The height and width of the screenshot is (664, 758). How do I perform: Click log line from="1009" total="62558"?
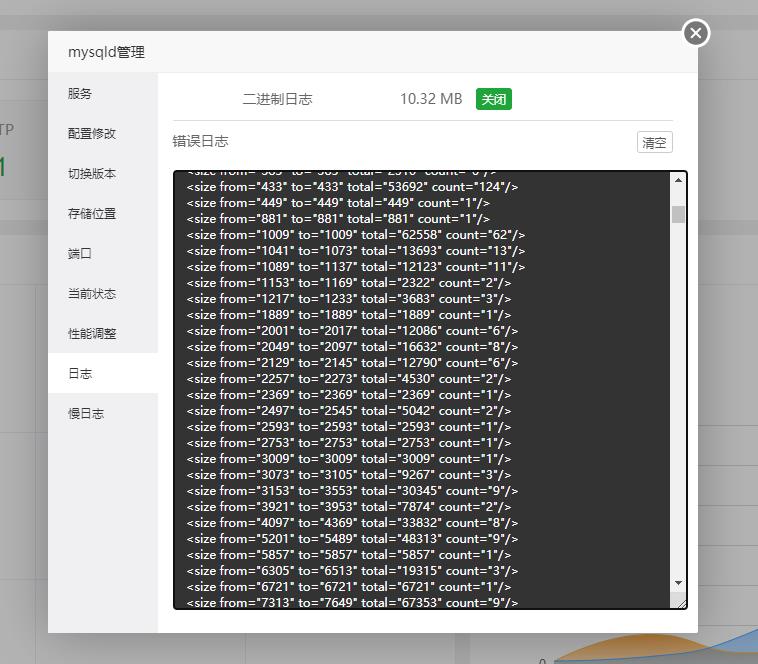[x=356, y=234]
